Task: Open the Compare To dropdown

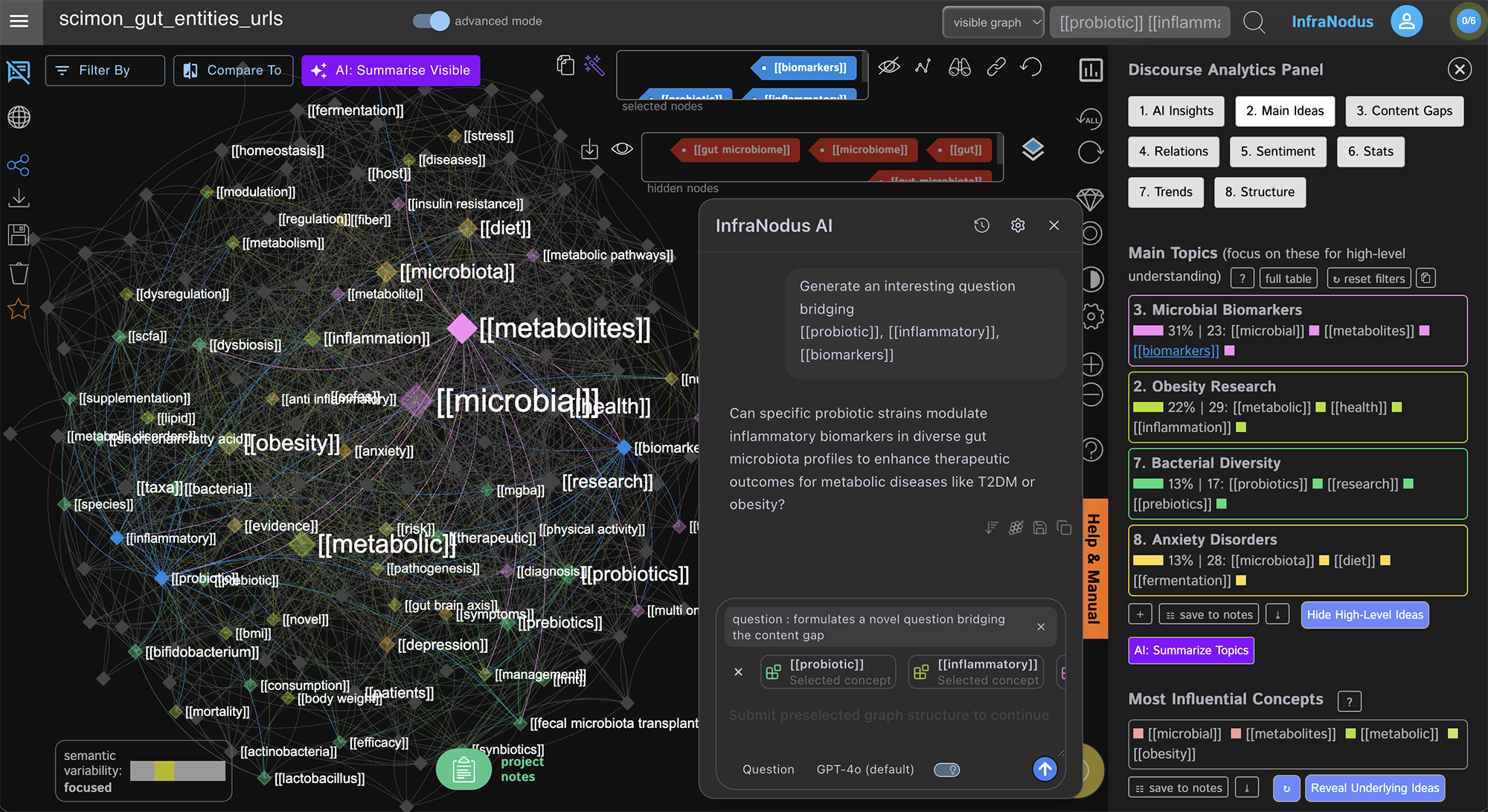Action: tap(233, 71)
